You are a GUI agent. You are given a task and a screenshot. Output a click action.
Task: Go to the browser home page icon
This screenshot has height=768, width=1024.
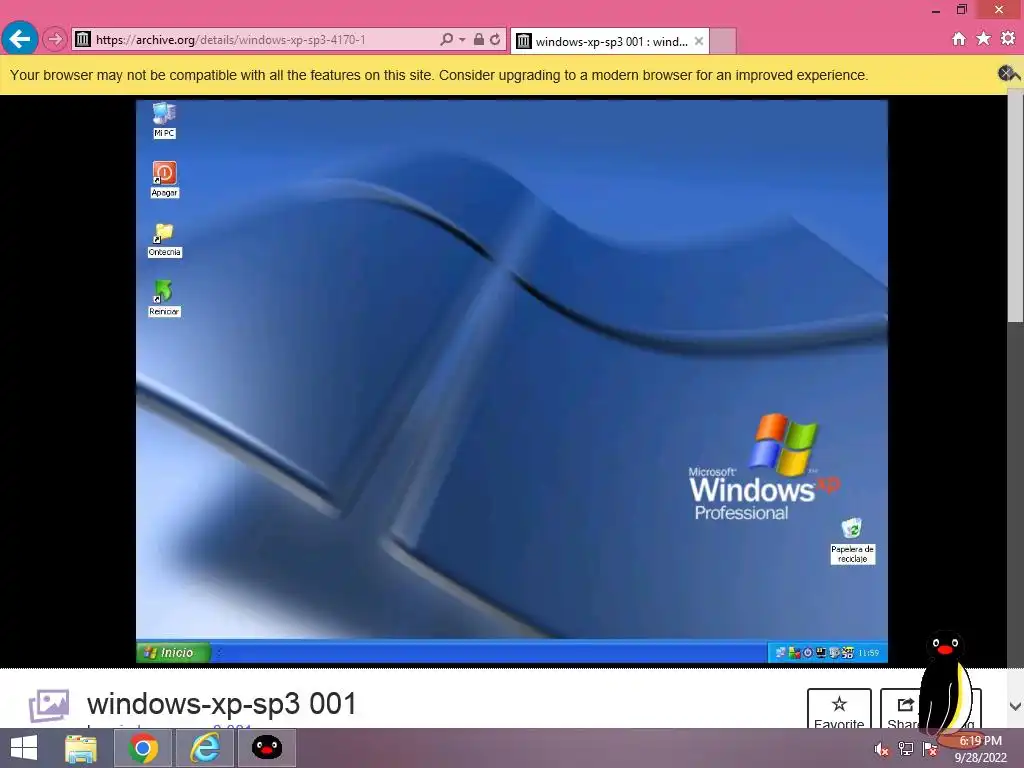[959, 39]
